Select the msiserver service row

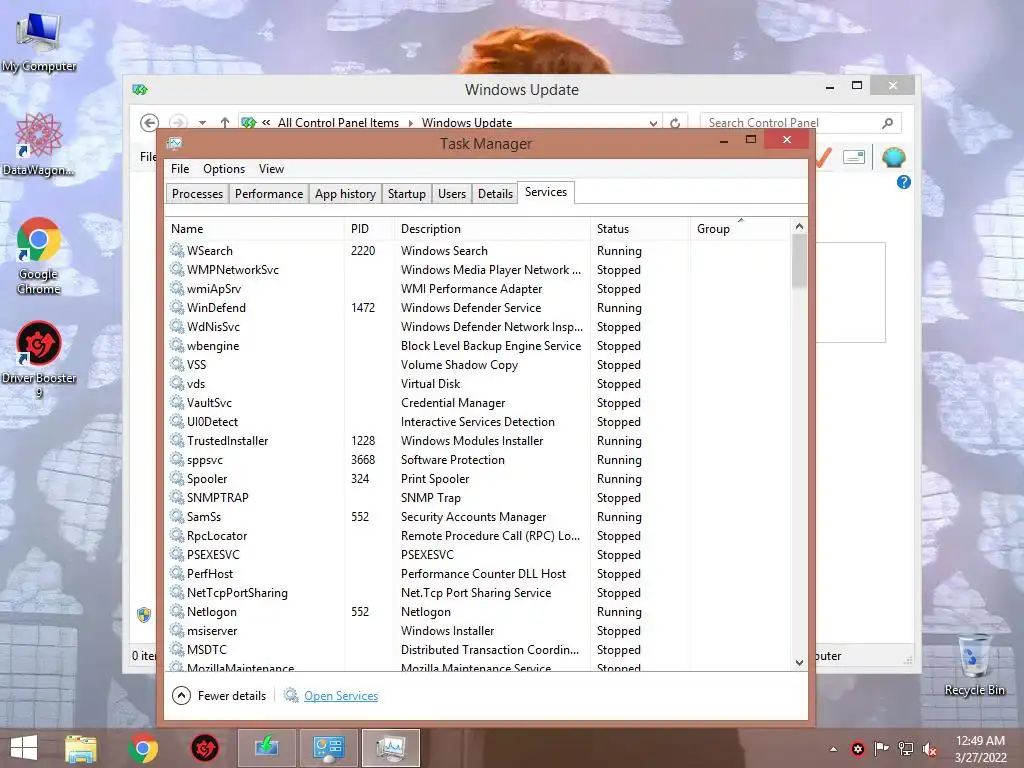tap(478, 631)
